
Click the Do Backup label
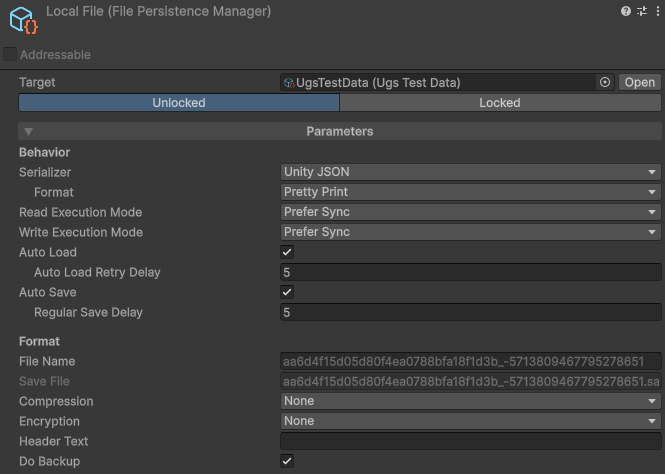coord(50,461)
